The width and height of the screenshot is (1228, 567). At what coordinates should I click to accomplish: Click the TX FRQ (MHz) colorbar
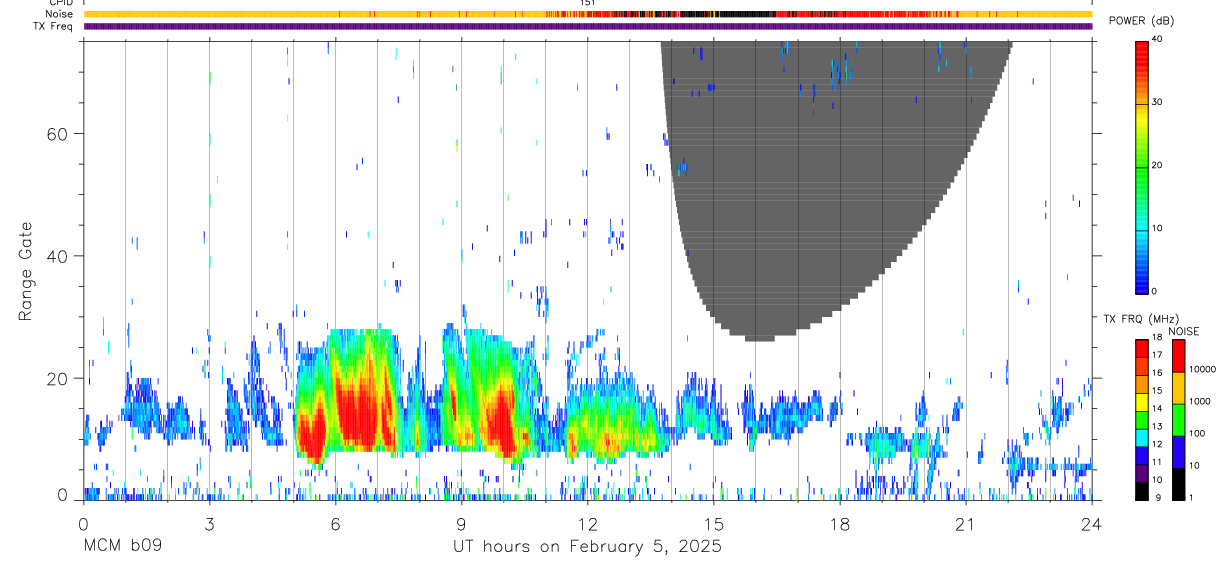coord(1142,419)
